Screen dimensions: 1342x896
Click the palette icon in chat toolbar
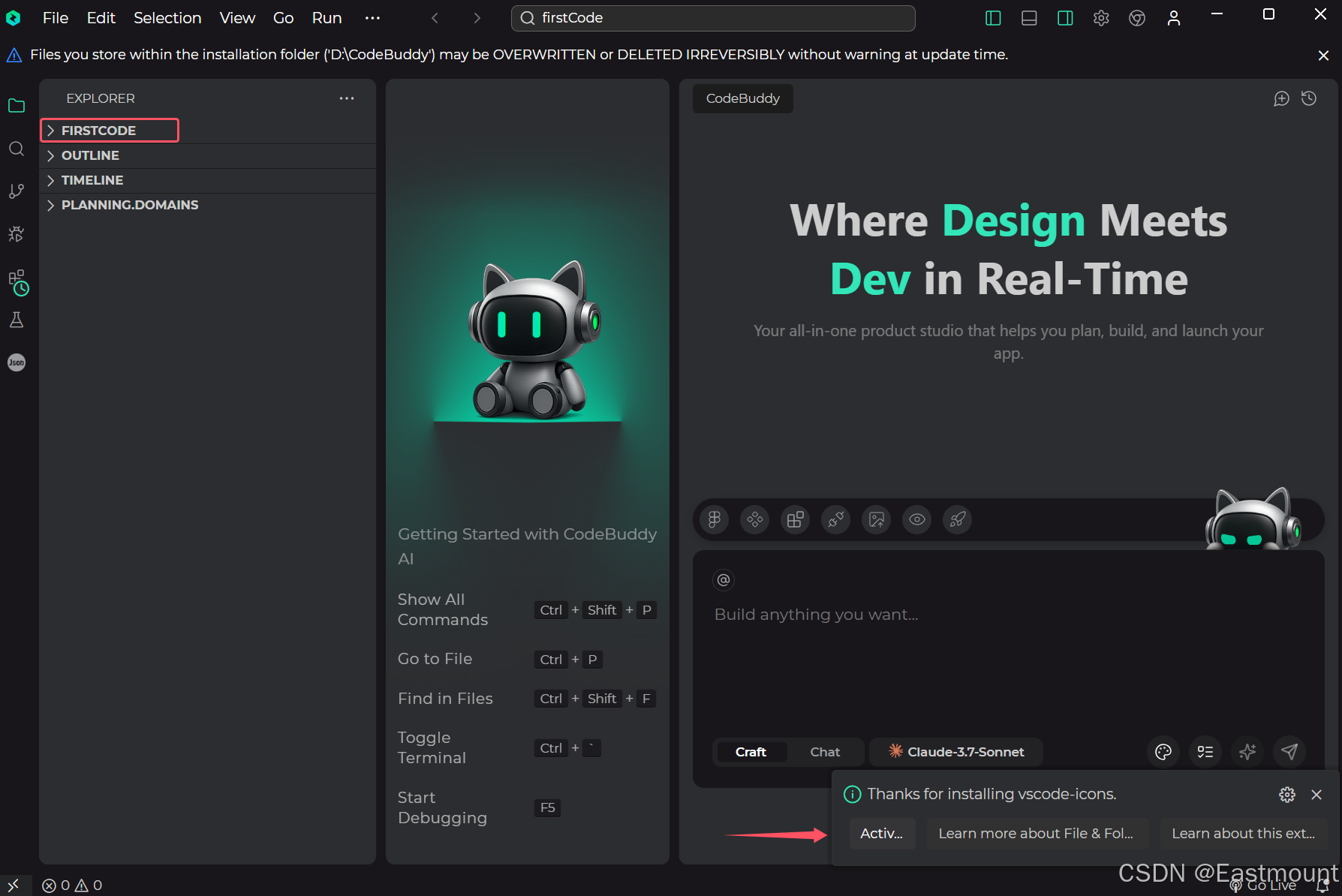(x=1163, y=752)
